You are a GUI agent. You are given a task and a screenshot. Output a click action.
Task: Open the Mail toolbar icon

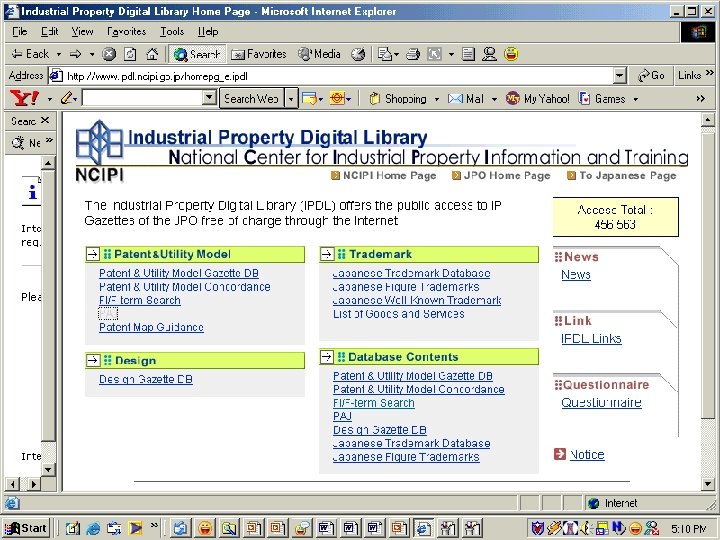385,54
